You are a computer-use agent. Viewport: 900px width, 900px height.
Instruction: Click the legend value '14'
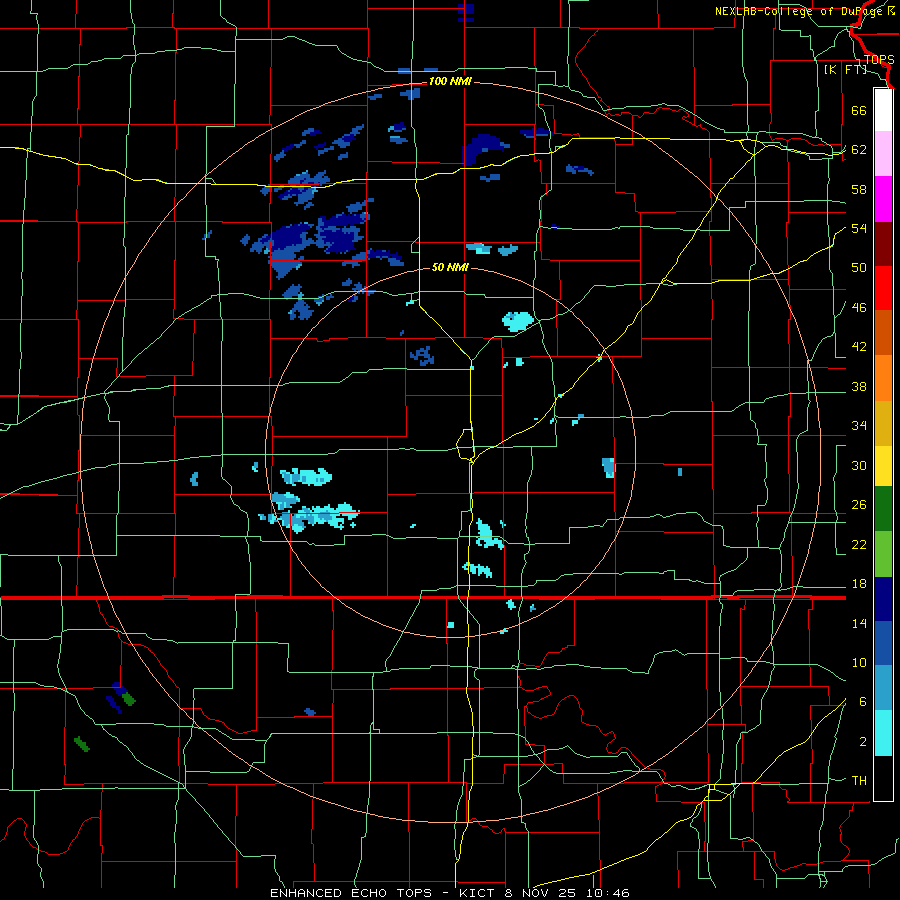click(x=859, y=623)
